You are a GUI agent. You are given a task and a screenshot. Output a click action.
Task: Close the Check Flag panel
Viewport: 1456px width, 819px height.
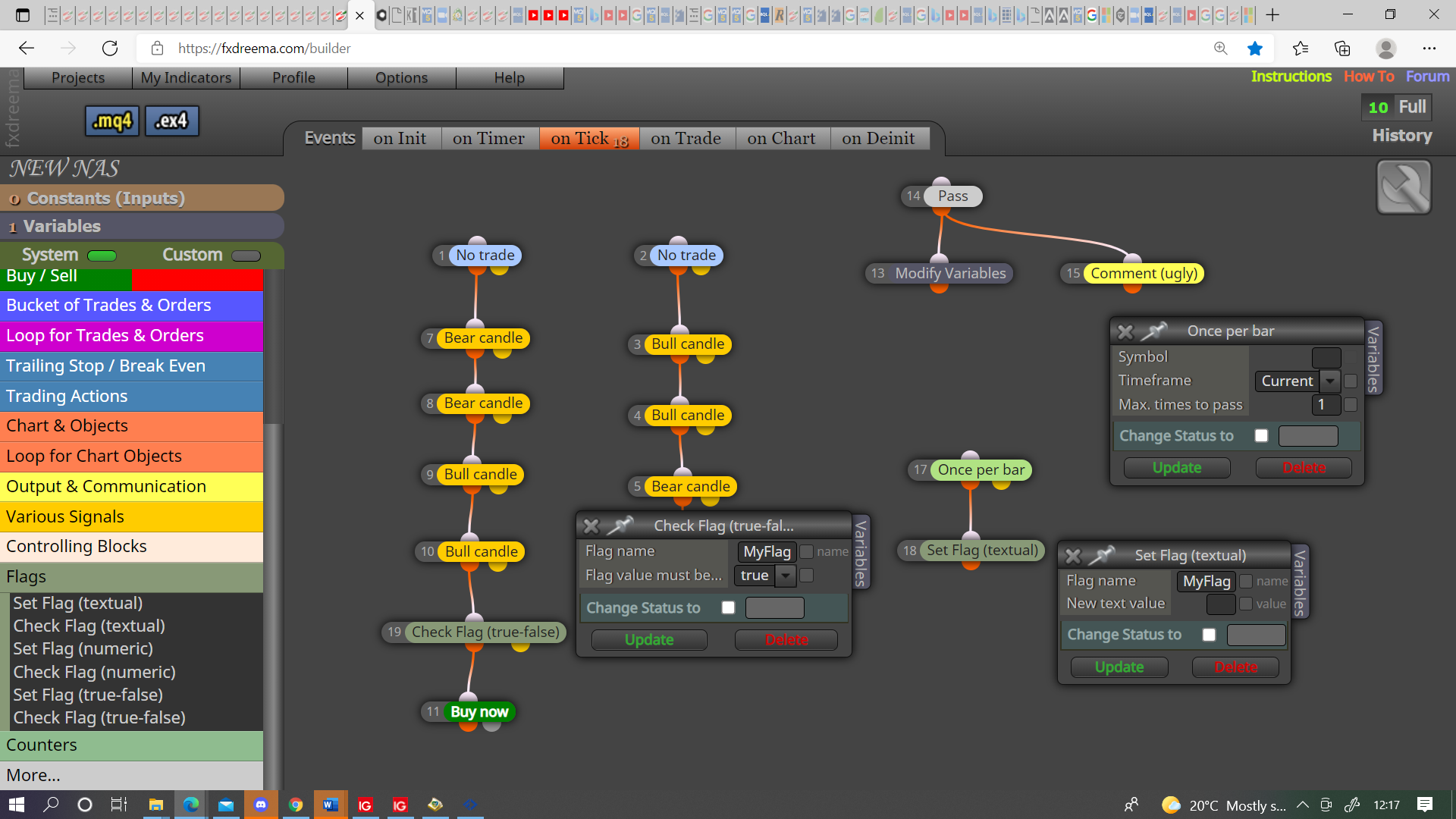tap(591, 526)
